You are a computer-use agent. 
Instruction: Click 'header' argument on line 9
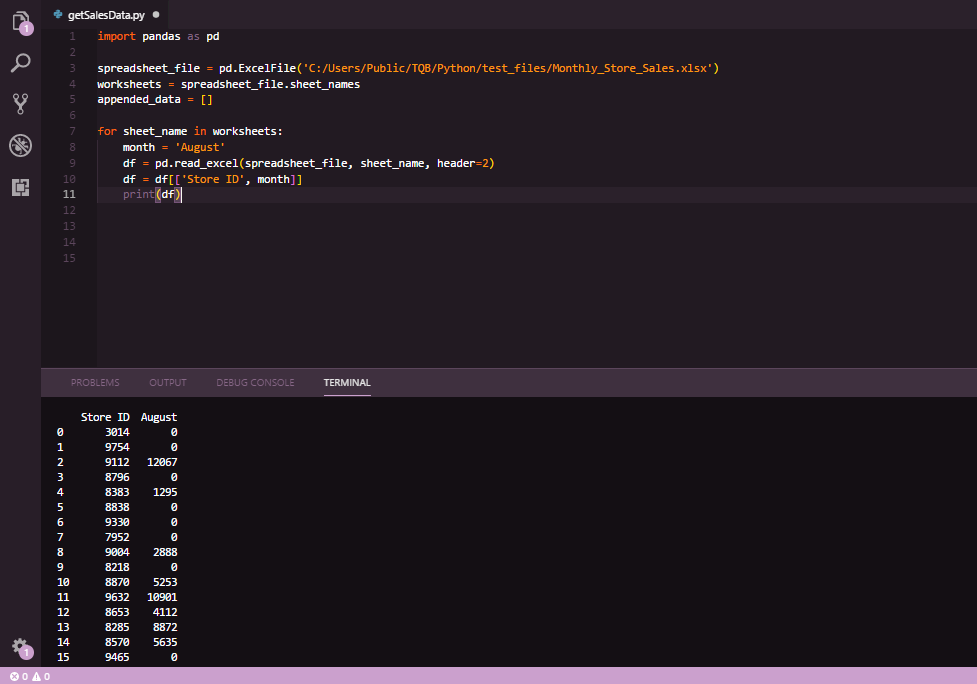456,163
